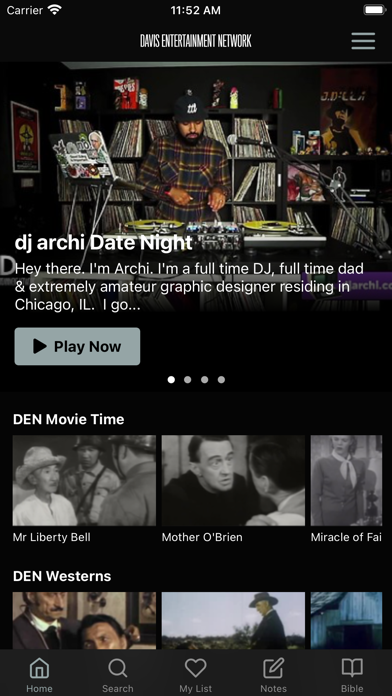Open the Bible book icon
Screen dimensions: 392x696
click(x=352, y=668)
